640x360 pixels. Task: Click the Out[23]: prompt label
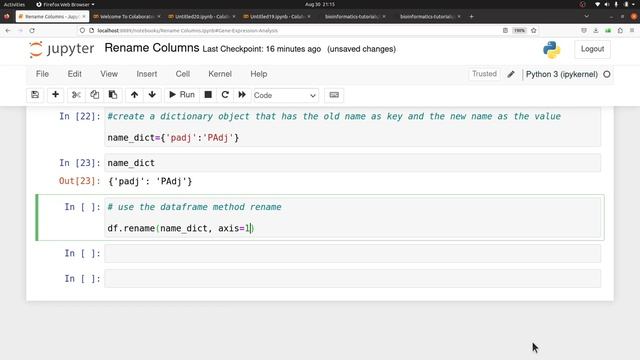[x=80, y=181]
